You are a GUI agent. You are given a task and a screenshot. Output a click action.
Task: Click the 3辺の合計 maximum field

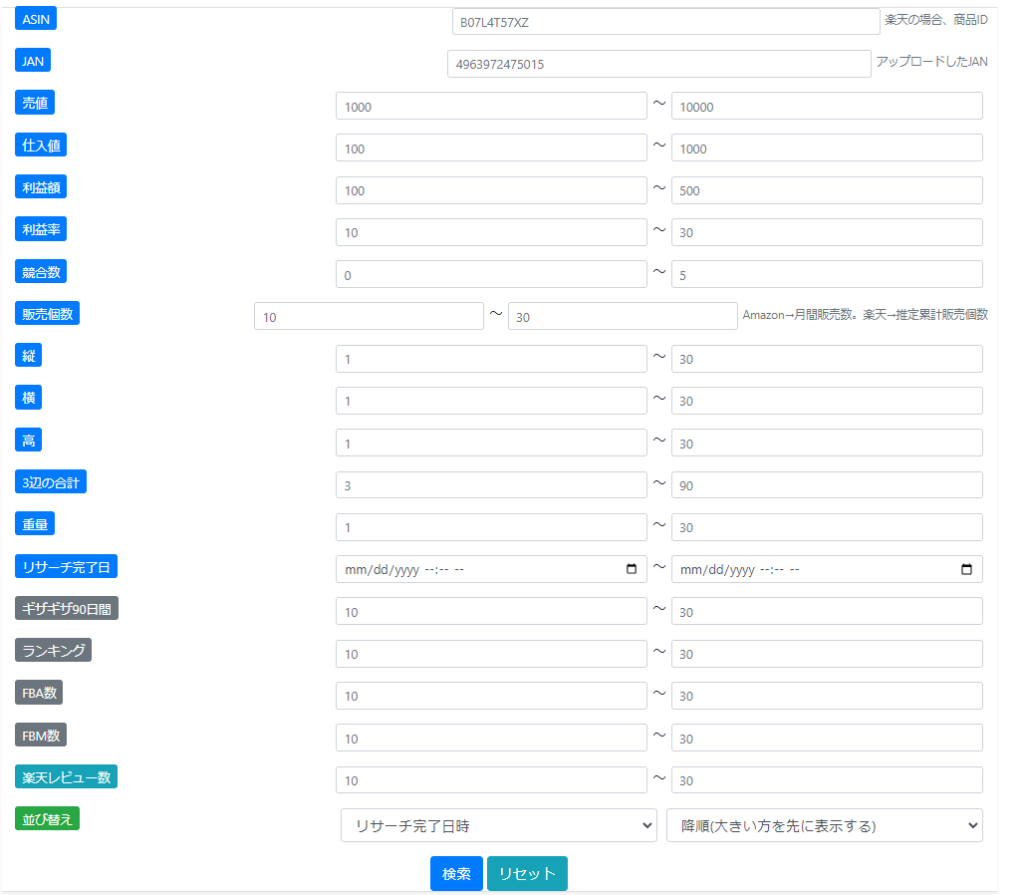[826, 485]
